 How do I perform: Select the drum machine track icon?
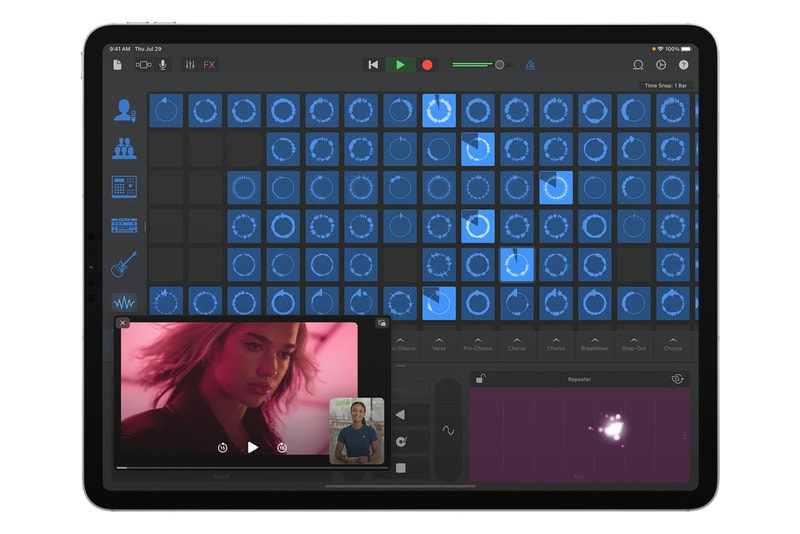(x=125, y=187)
